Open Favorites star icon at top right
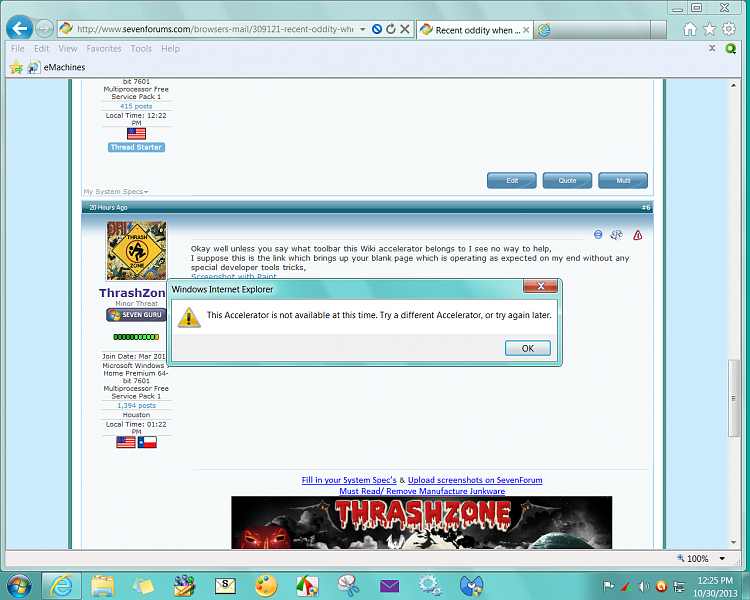Image resolution: width=750 pixels, height=600 pixels. pyautogui.click(x=709, y=29)
